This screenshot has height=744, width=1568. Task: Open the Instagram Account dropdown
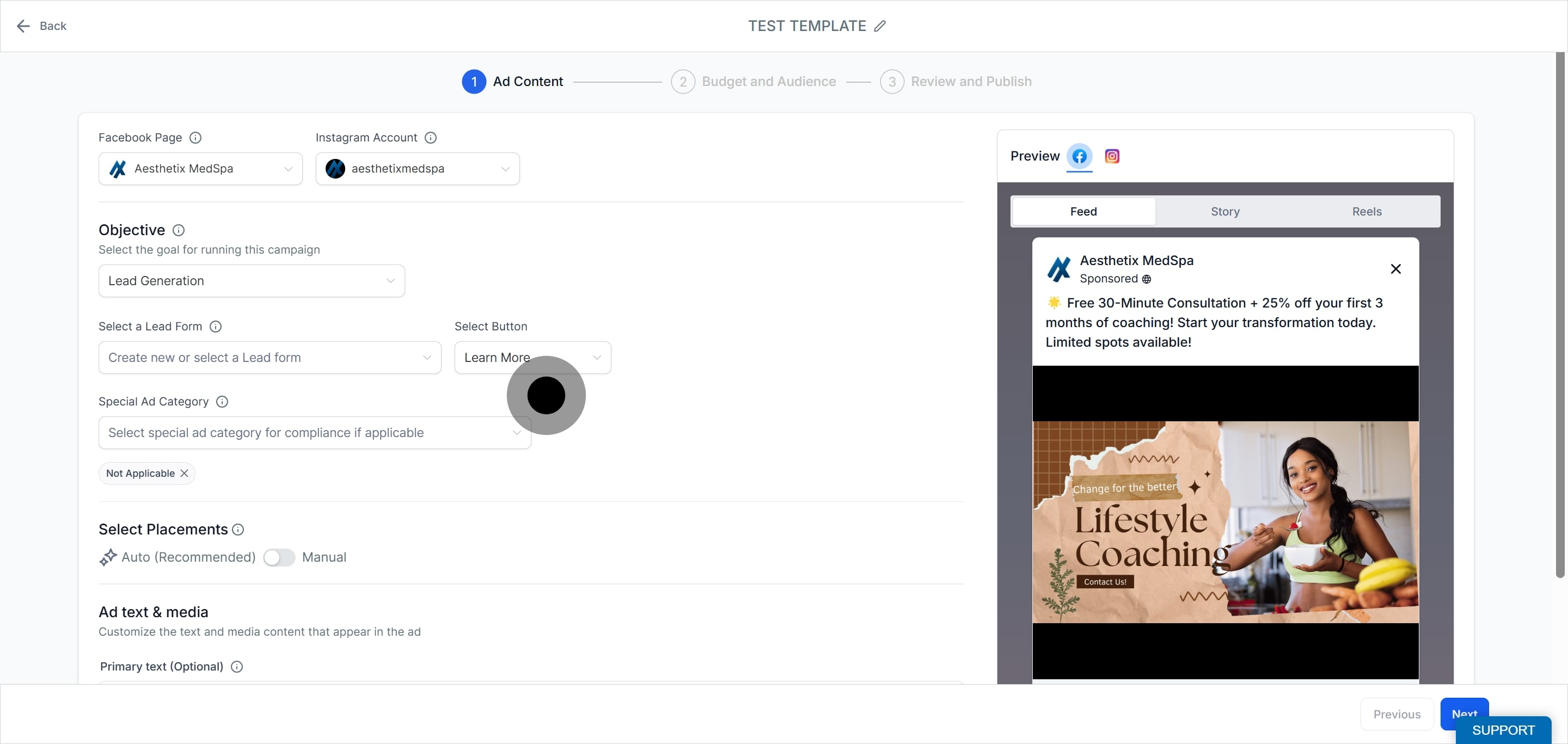pyautogui.click(x=418, y=169)
